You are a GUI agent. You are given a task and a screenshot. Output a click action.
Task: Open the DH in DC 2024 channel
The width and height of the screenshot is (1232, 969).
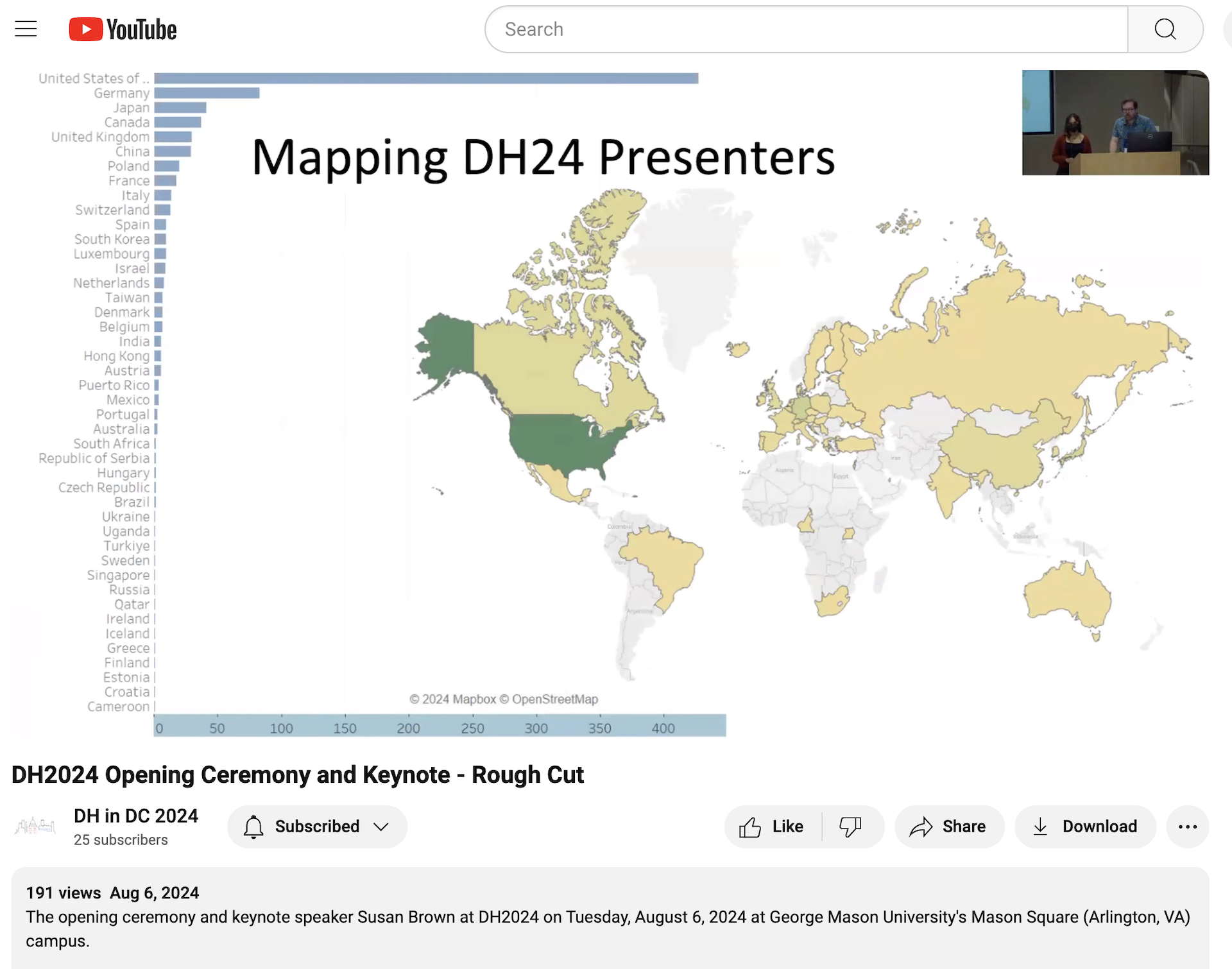tap(136, 816)
